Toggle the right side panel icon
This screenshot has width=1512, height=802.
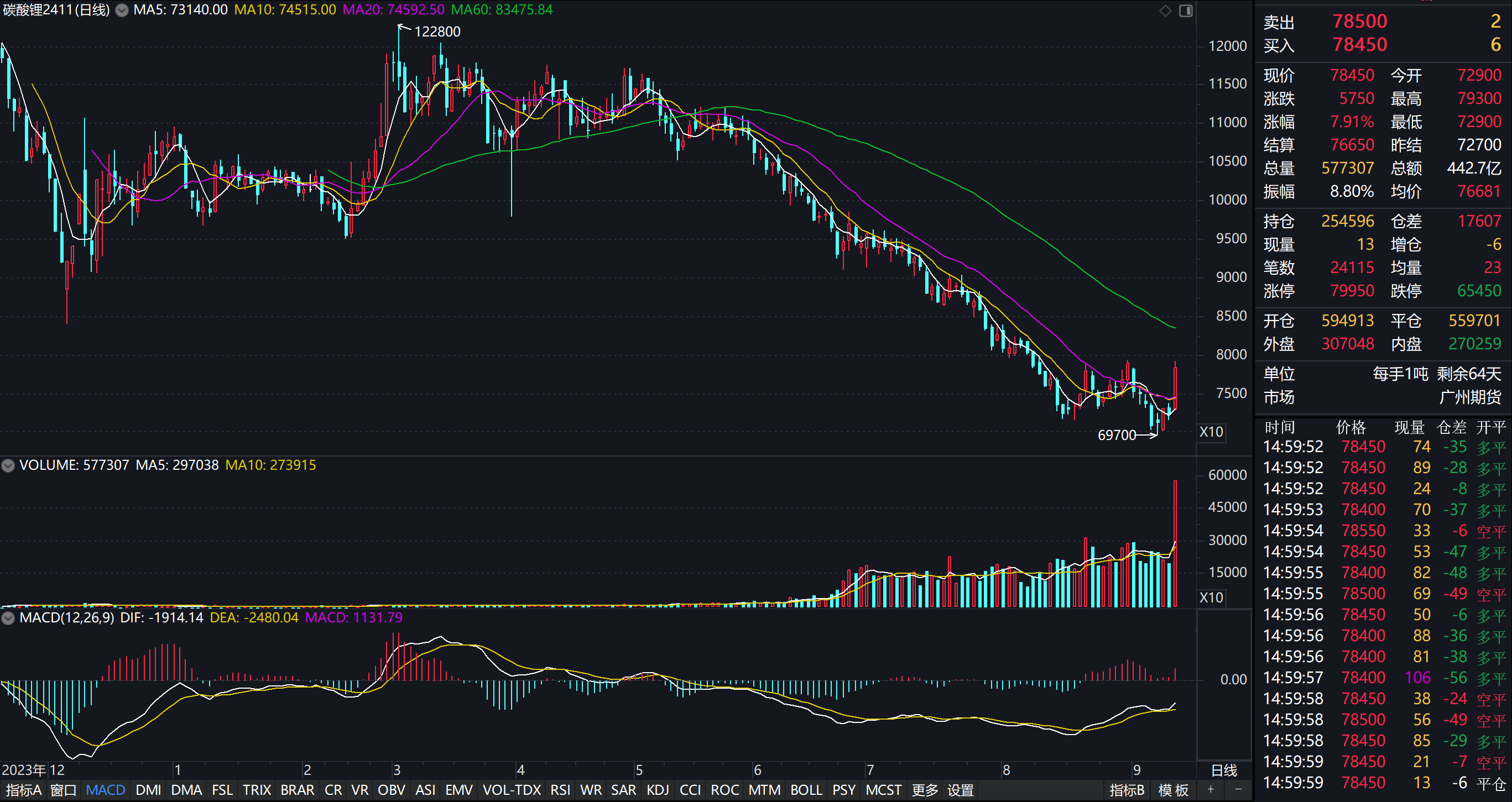[x=1186, y=11]
